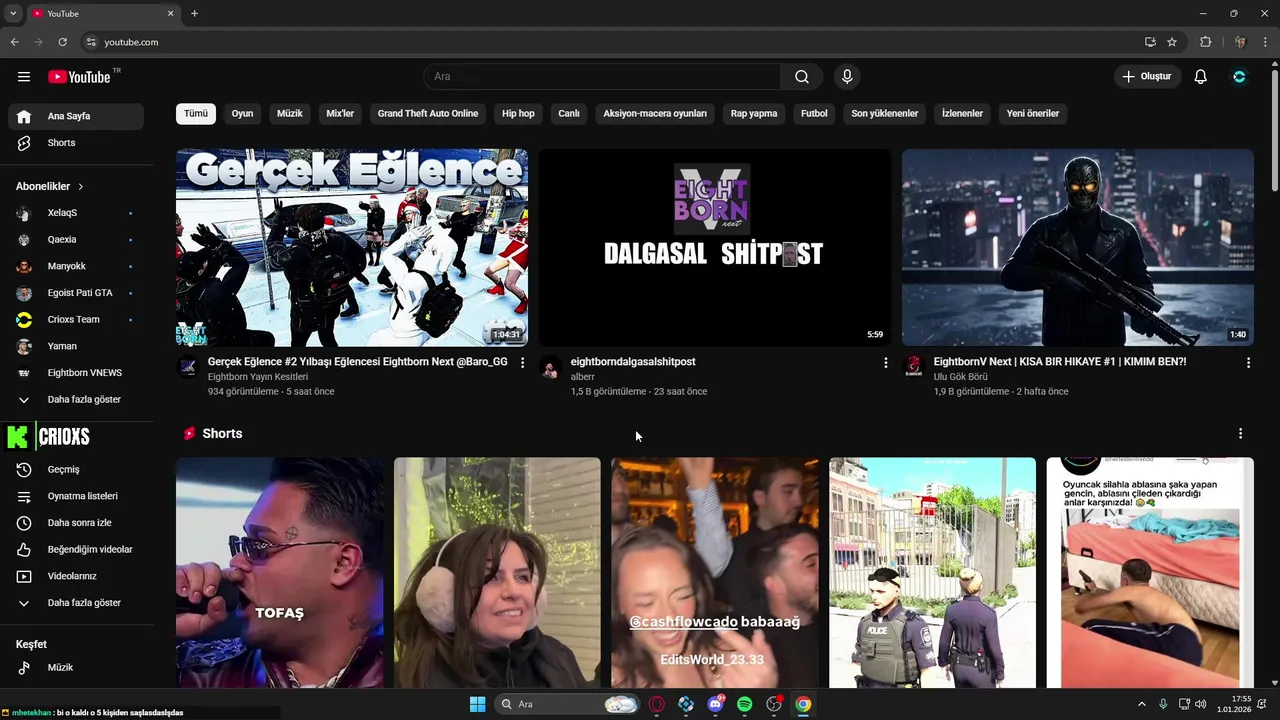Viewport: 1280px width, 720px height.
Task: Select the Oyun filter chip
Action: coord(243,114)
